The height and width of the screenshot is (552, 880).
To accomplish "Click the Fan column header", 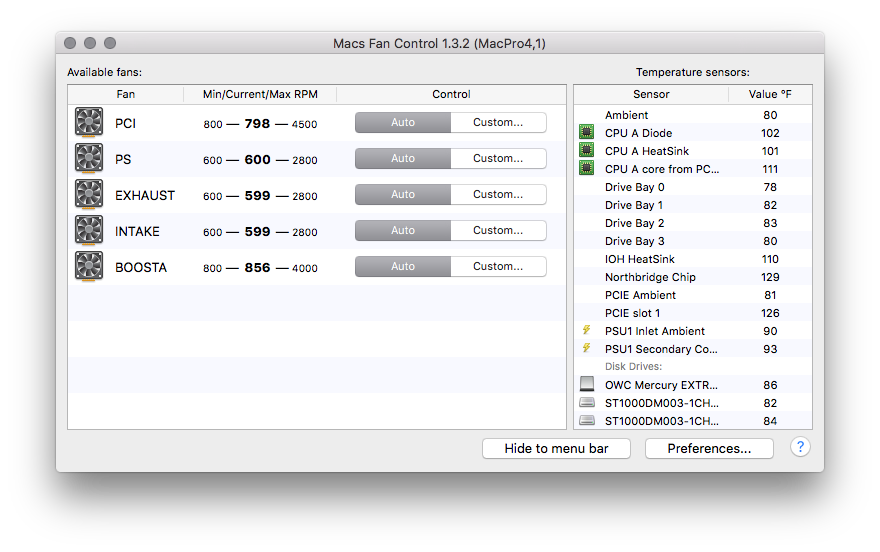I will [126, 94].
